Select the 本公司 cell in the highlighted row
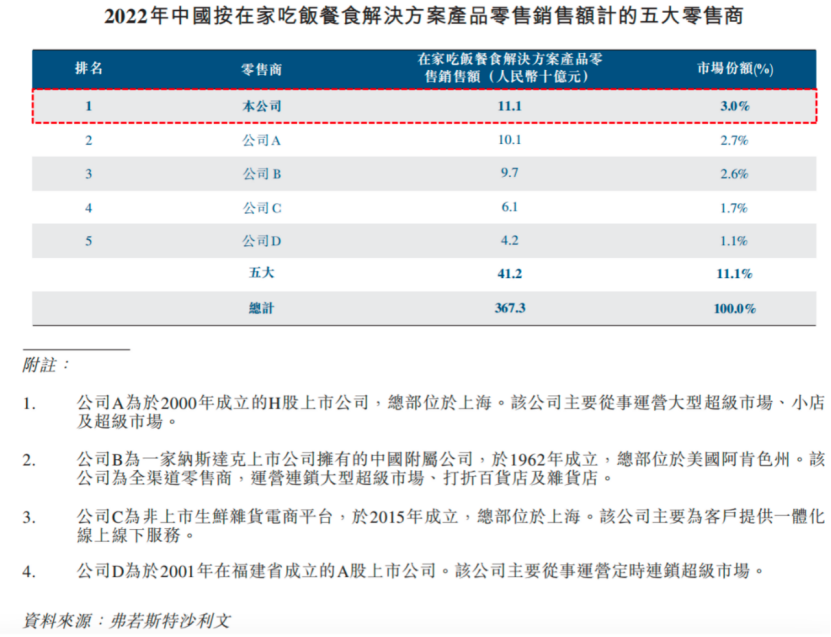This screenshot has height=637, width=831. 262,106
